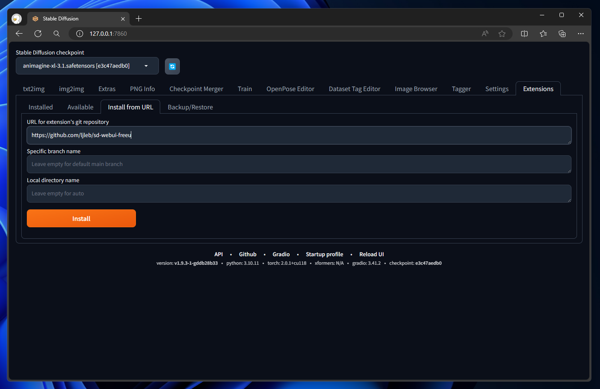Click the orange Install button
Image resolution: width=600 pixels, height=389 pixels.
click(81, 218)
